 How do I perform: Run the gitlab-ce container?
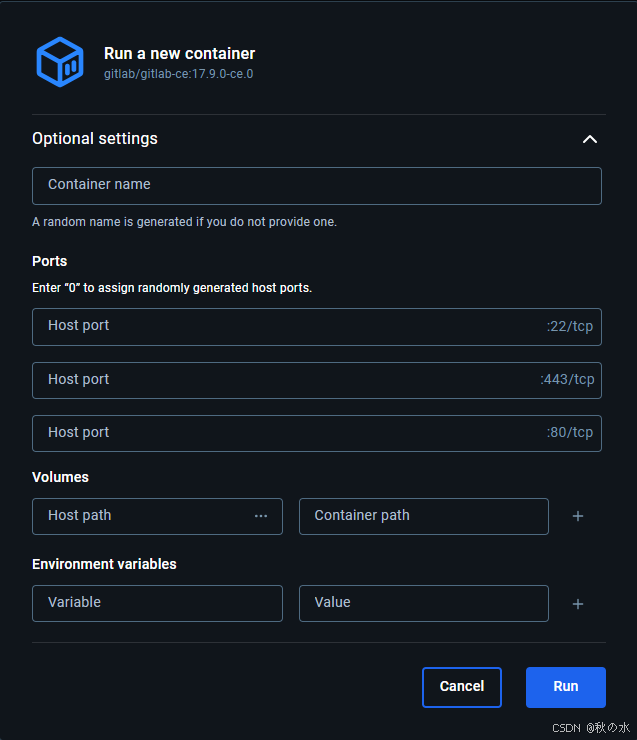(566, 687)
